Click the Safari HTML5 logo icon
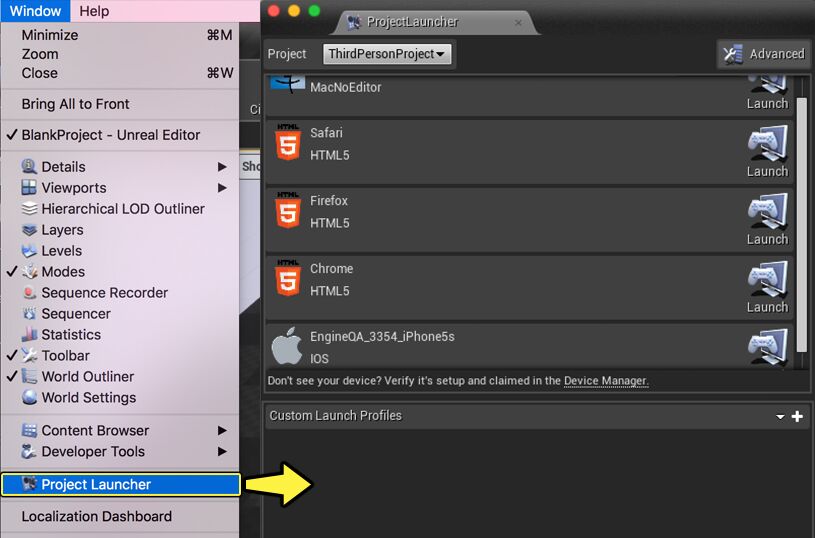This screenshot has width=815, height=538. [288, 142]
